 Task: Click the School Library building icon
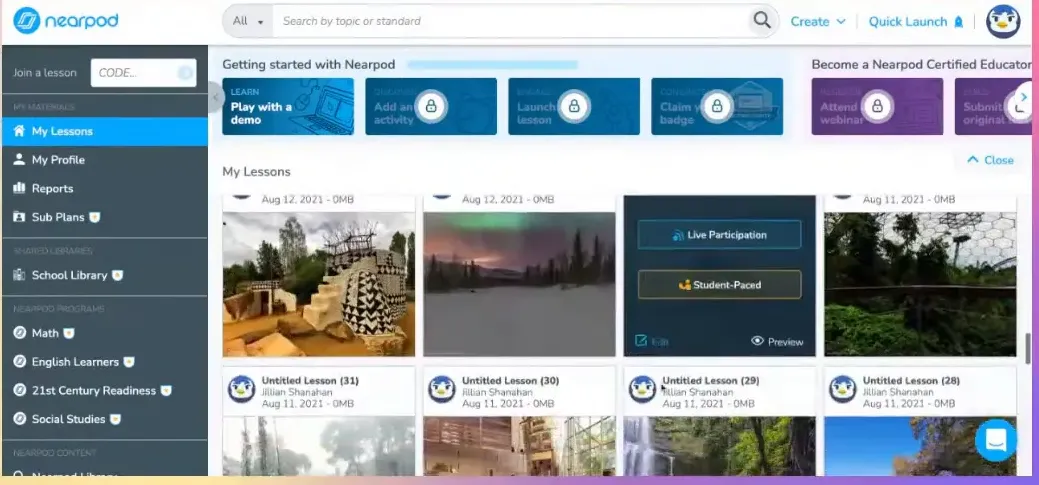point(19,274)
